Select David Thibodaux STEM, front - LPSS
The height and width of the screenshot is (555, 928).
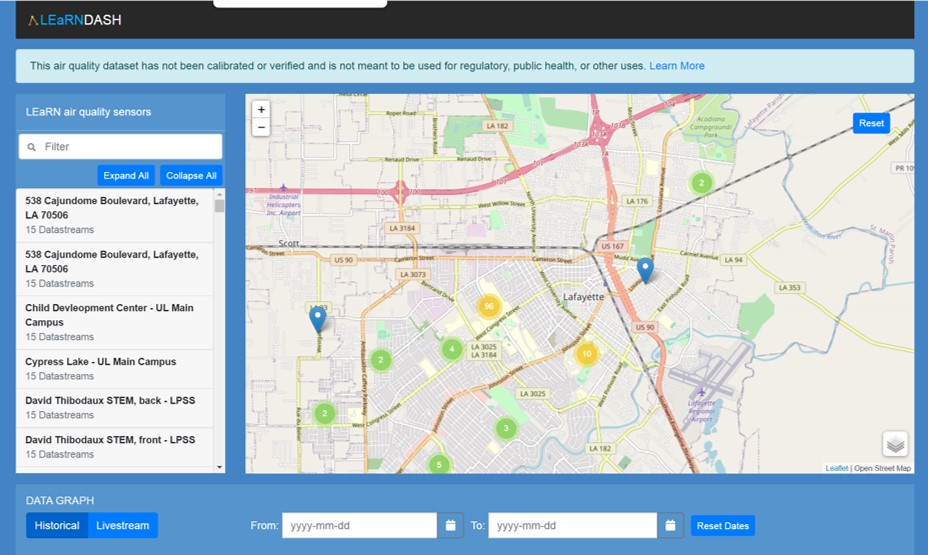tap(115, 447)
